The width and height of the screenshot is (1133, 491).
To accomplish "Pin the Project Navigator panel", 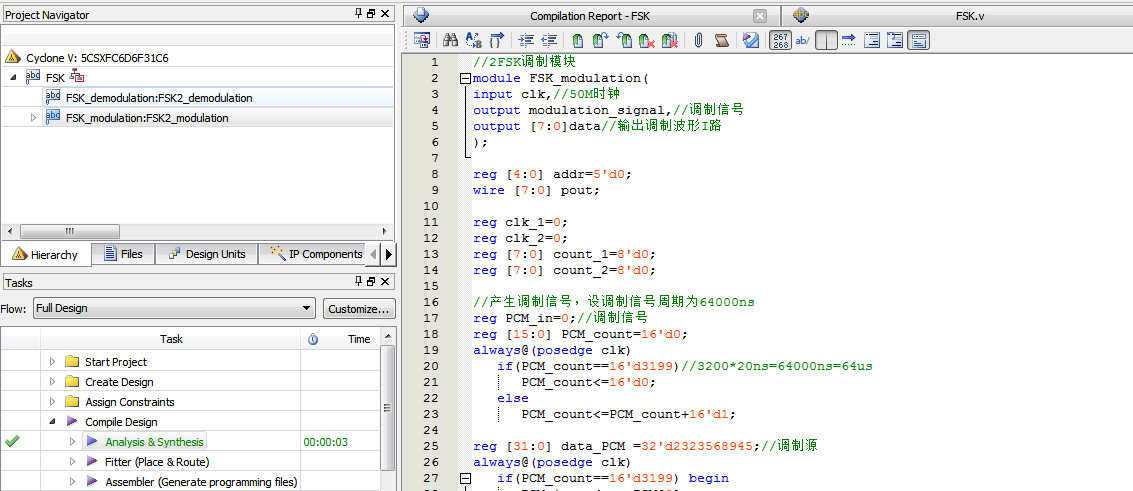I will pos(358,14).
